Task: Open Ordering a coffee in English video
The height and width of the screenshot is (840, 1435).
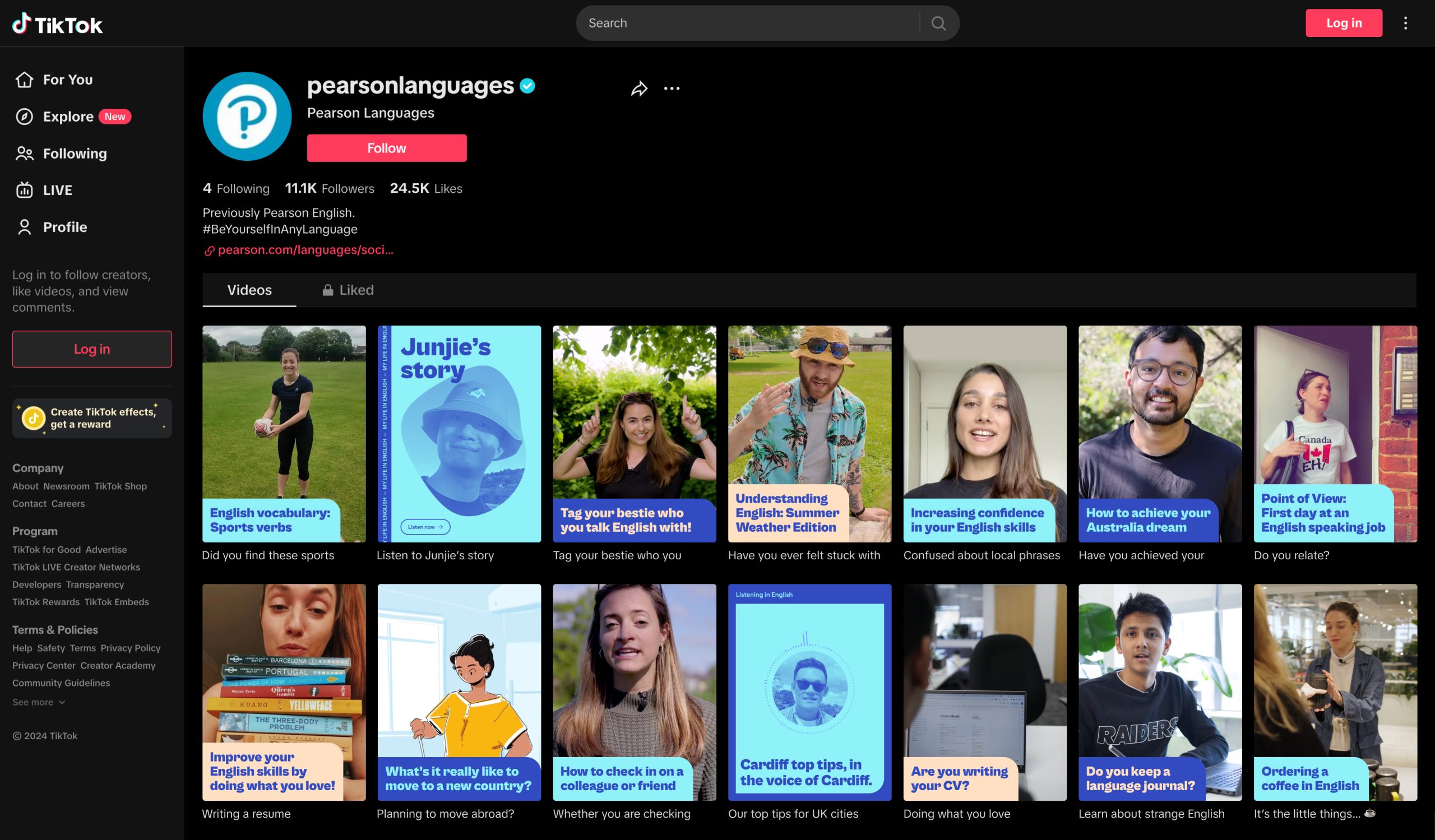Action: click(1335, 692)
